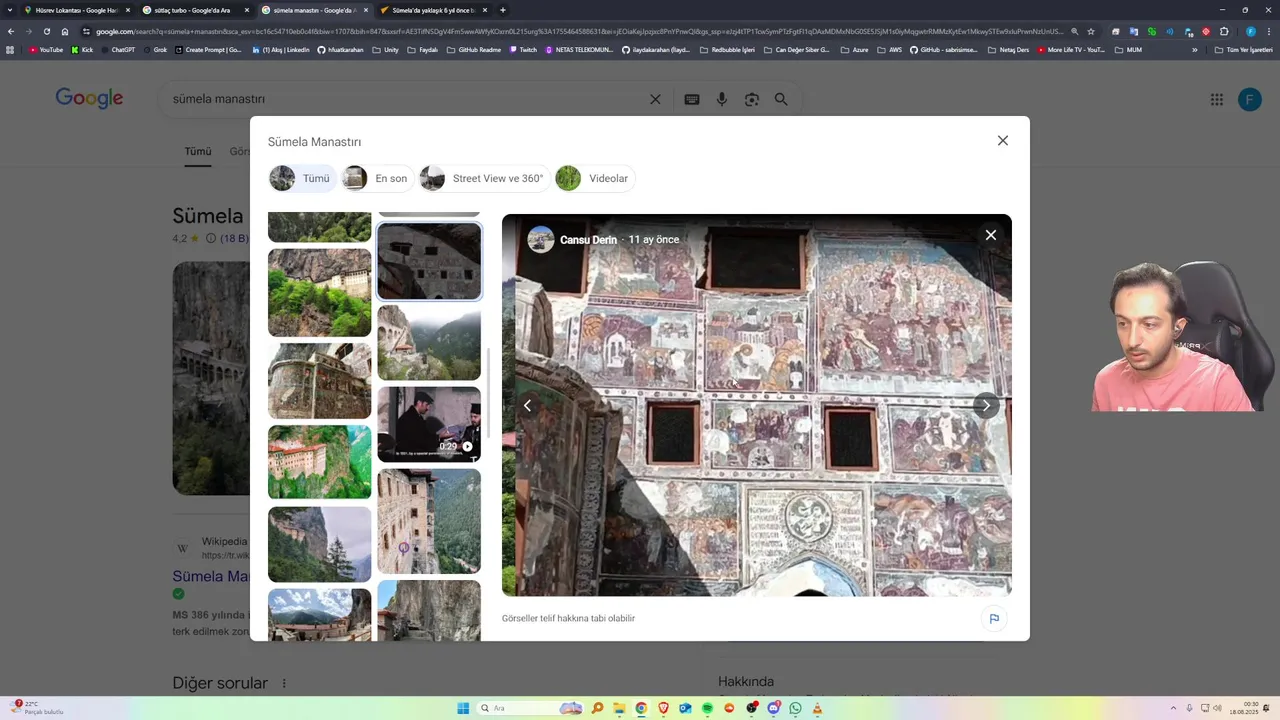Open the Azure bookmark folder
Screen dimensions: 1280x720
[855, 50]
